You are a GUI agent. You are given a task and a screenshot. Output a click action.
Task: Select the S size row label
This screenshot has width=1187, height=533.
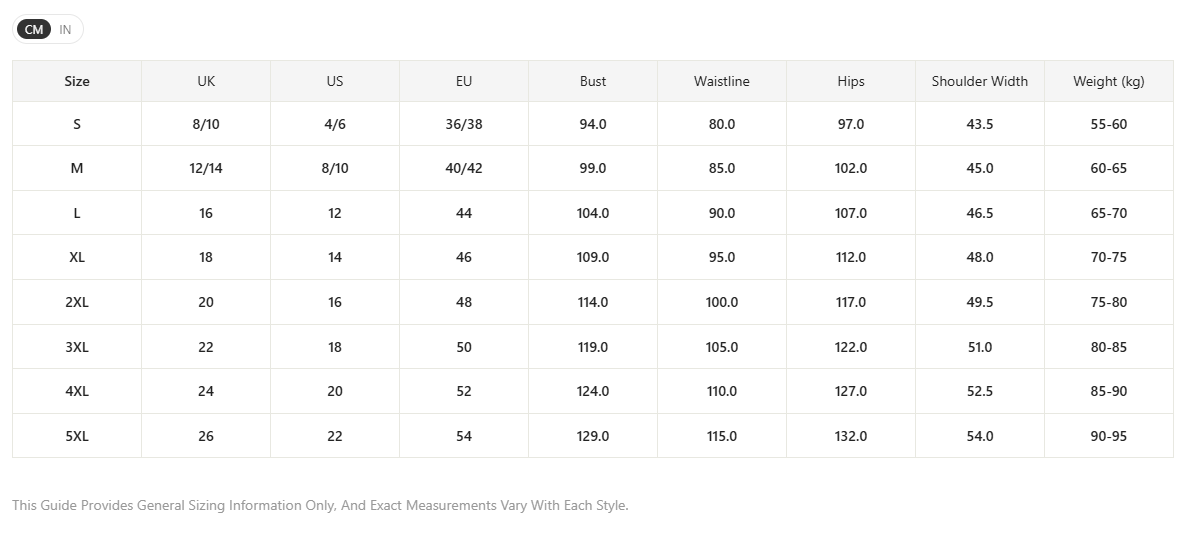[x=77, y=124]
